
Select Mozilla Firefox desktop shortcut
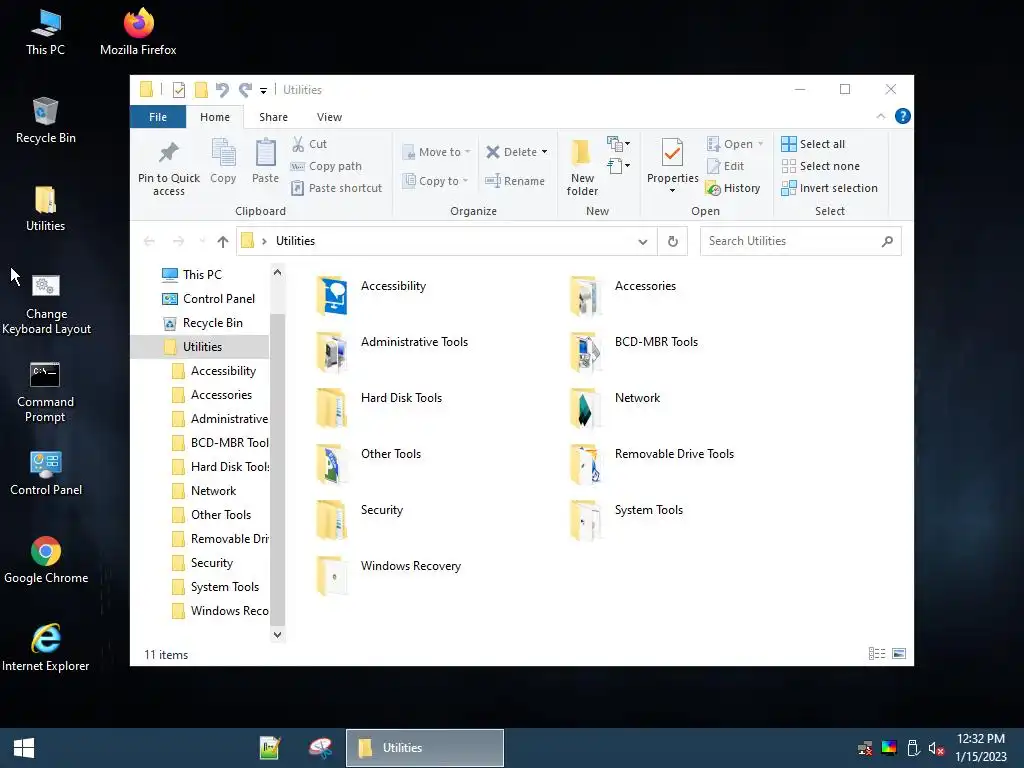[x=138, y=32]
